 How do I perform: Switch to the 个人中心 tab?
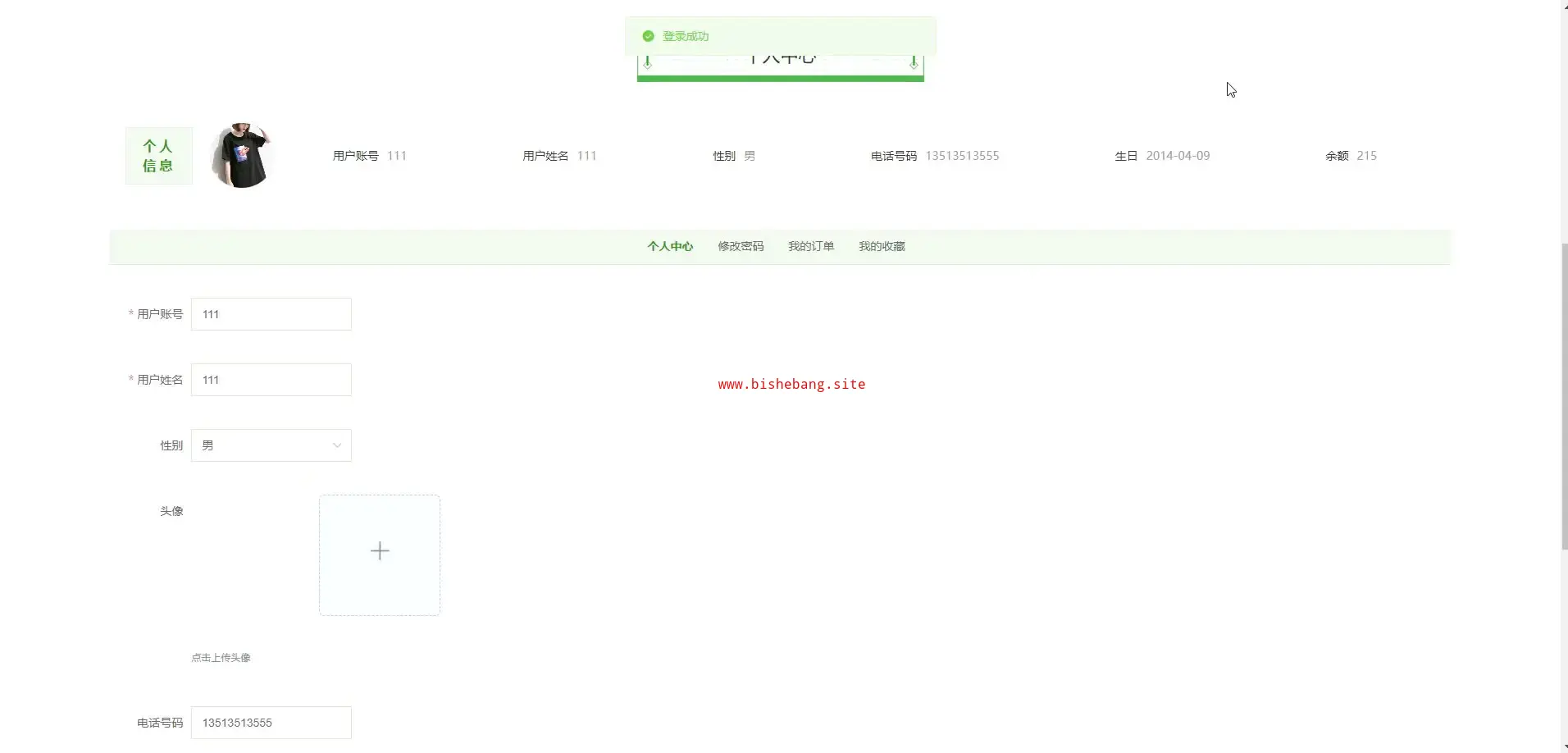click(670, 247)
